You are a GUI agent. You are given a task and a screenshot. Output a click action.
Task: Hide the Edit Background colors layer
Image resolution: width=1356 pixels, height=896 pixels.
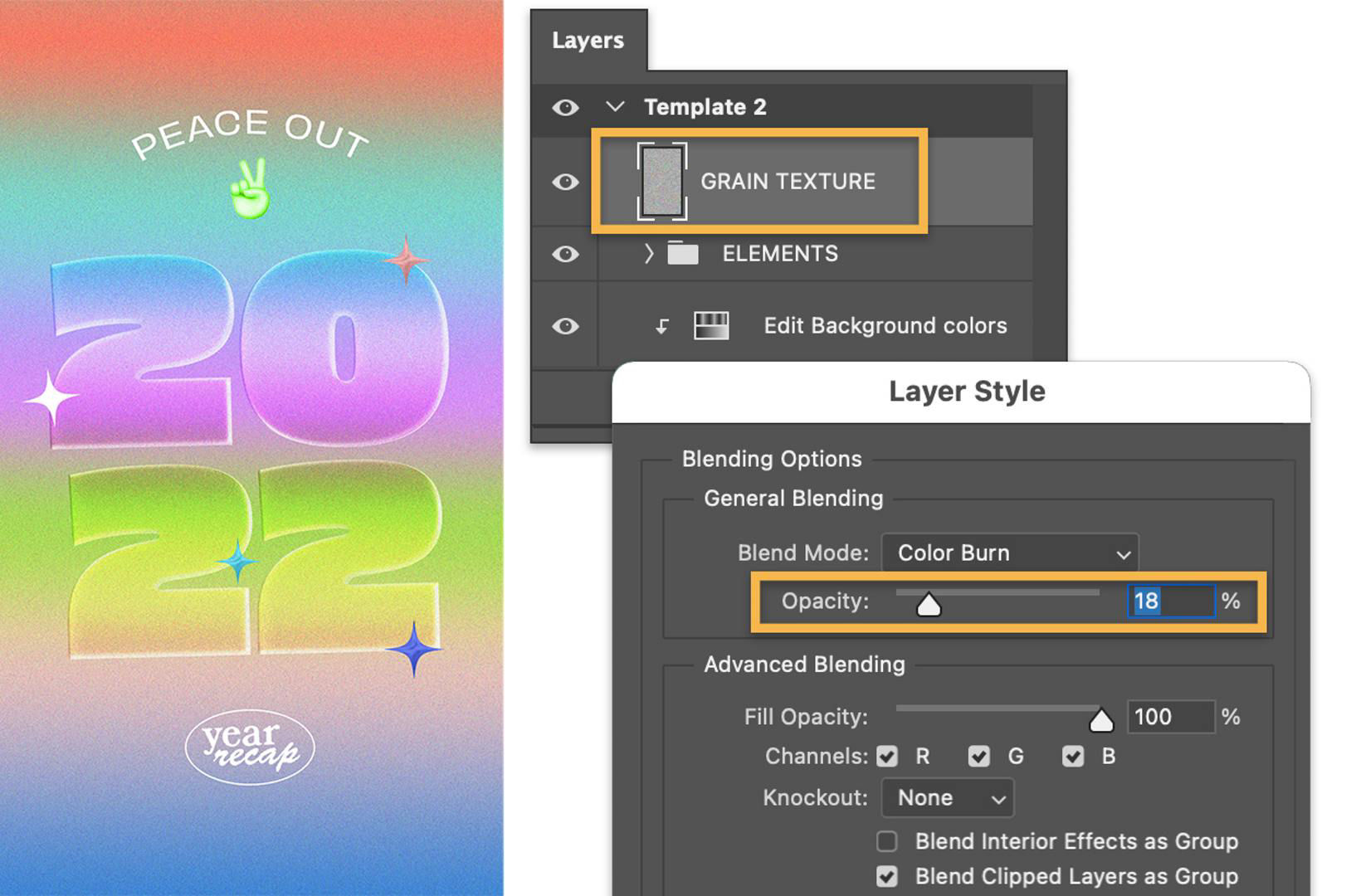(564, 325)
